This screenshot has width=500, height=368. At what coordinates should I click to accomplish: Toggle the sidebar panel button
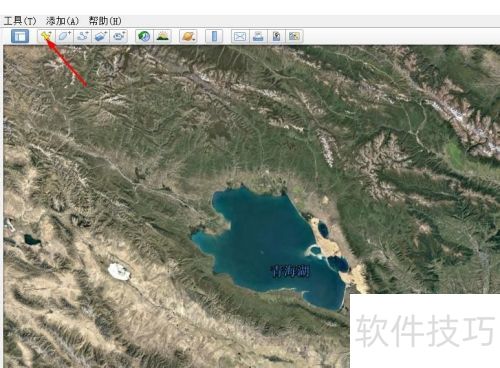point(20,36)
